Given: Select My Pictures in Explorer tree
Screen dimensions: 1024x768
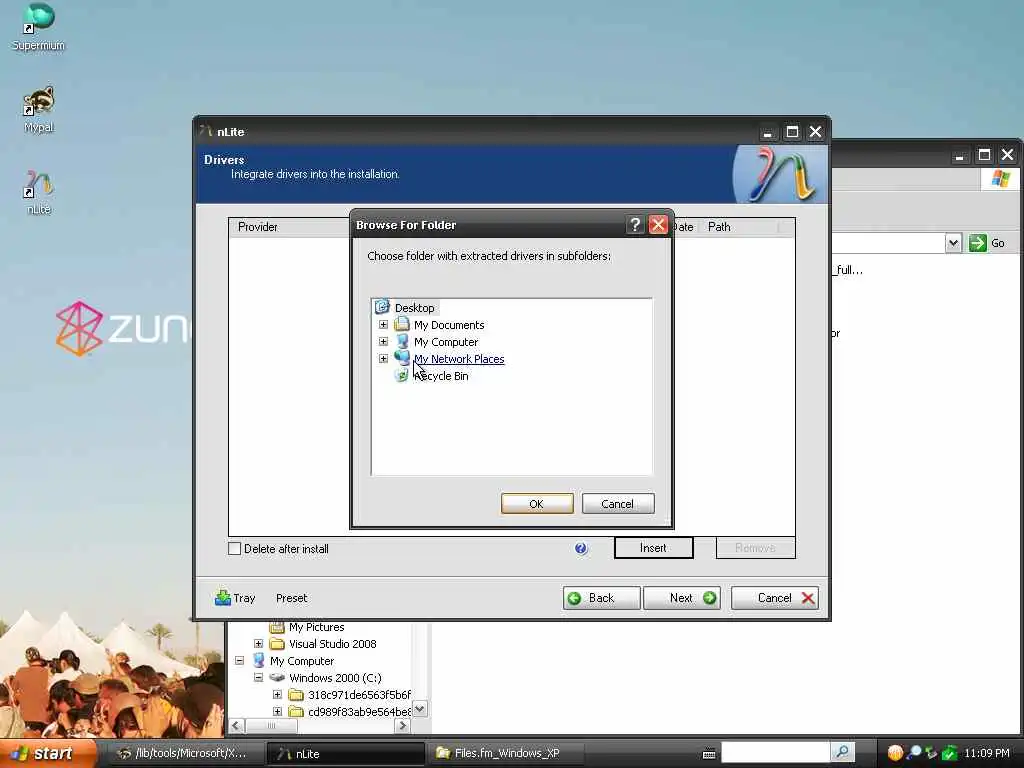Looking at the screenshot, I should (316, 627).
